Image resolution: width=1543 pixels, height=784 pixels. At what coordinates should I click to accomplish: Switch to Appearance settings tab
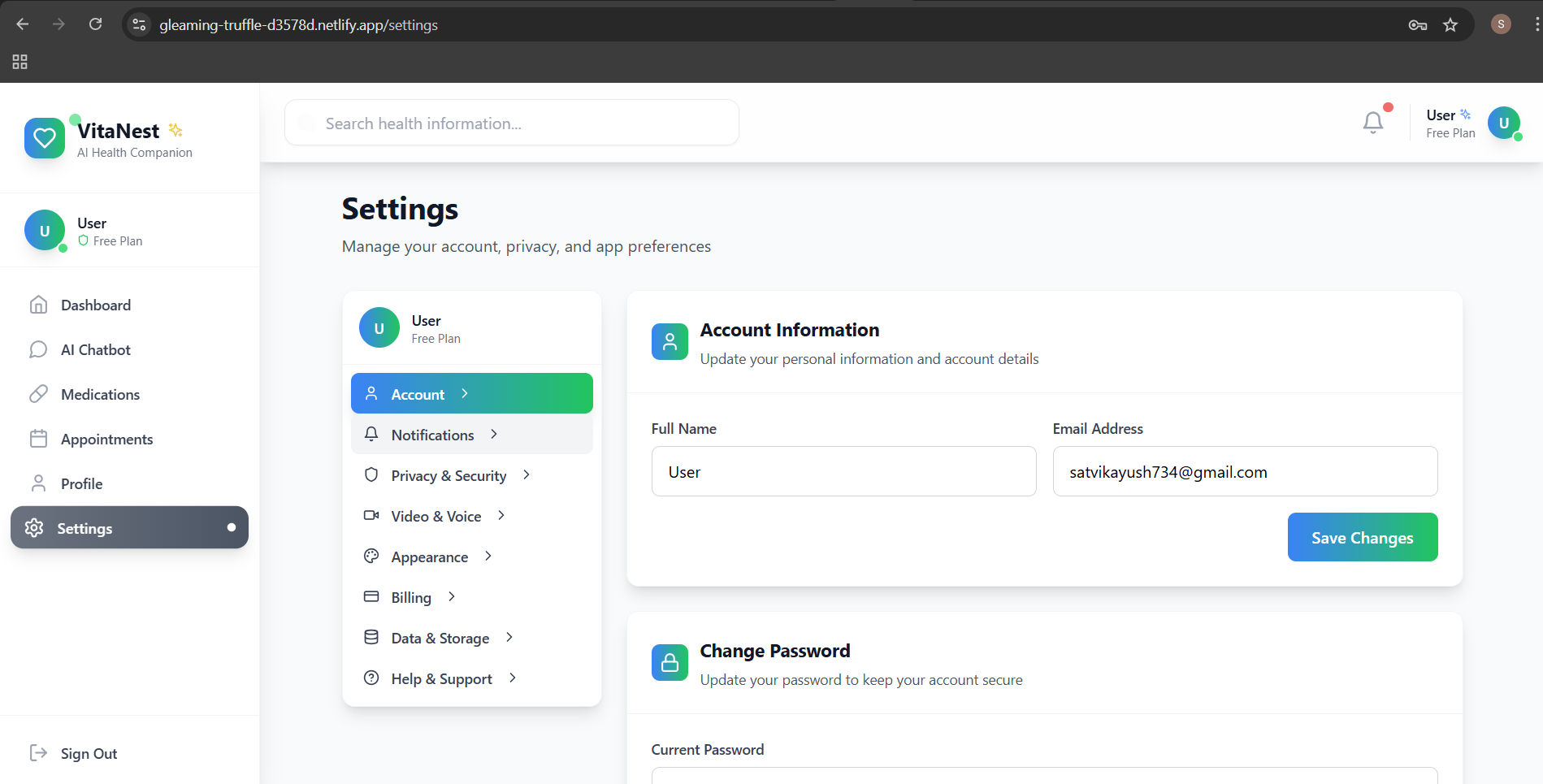click(x=472, y=556)
